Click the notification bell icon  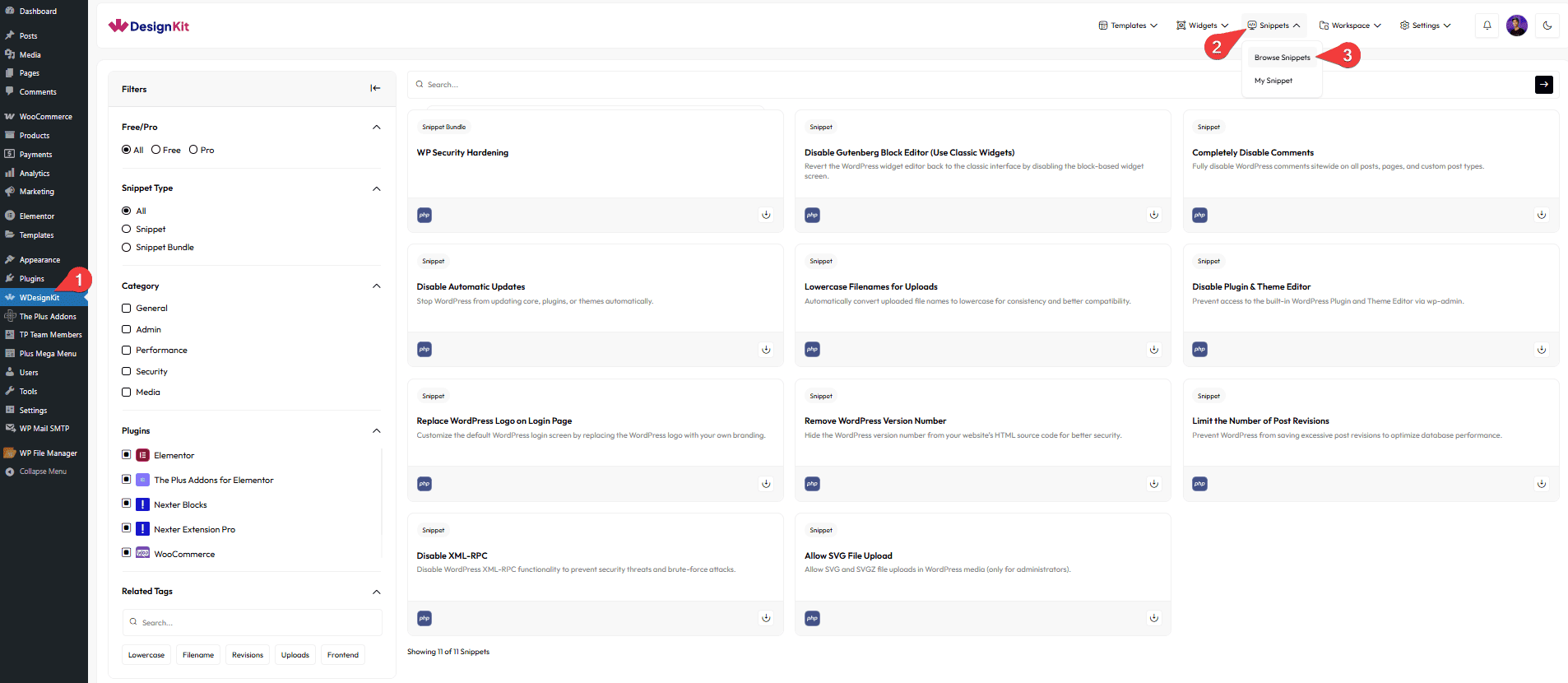tap(1487, 26)
